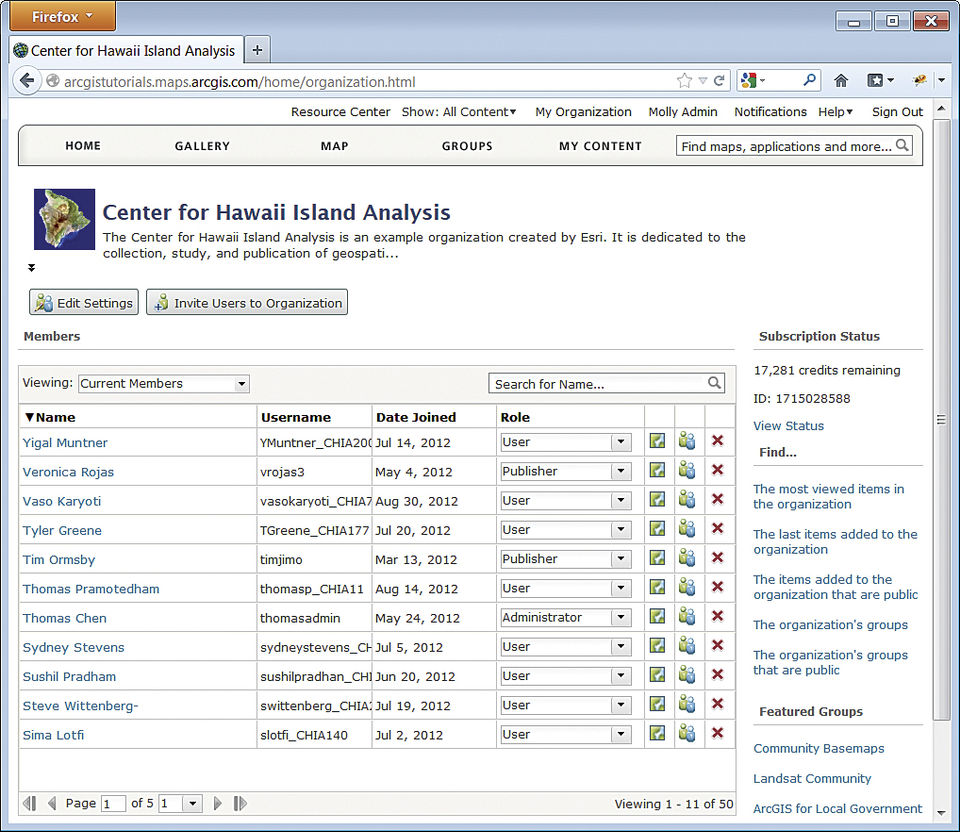Click the edit profile icon for Sima Lotfi
This screenshot has height=832, width=960.
[x=658, y=733]
